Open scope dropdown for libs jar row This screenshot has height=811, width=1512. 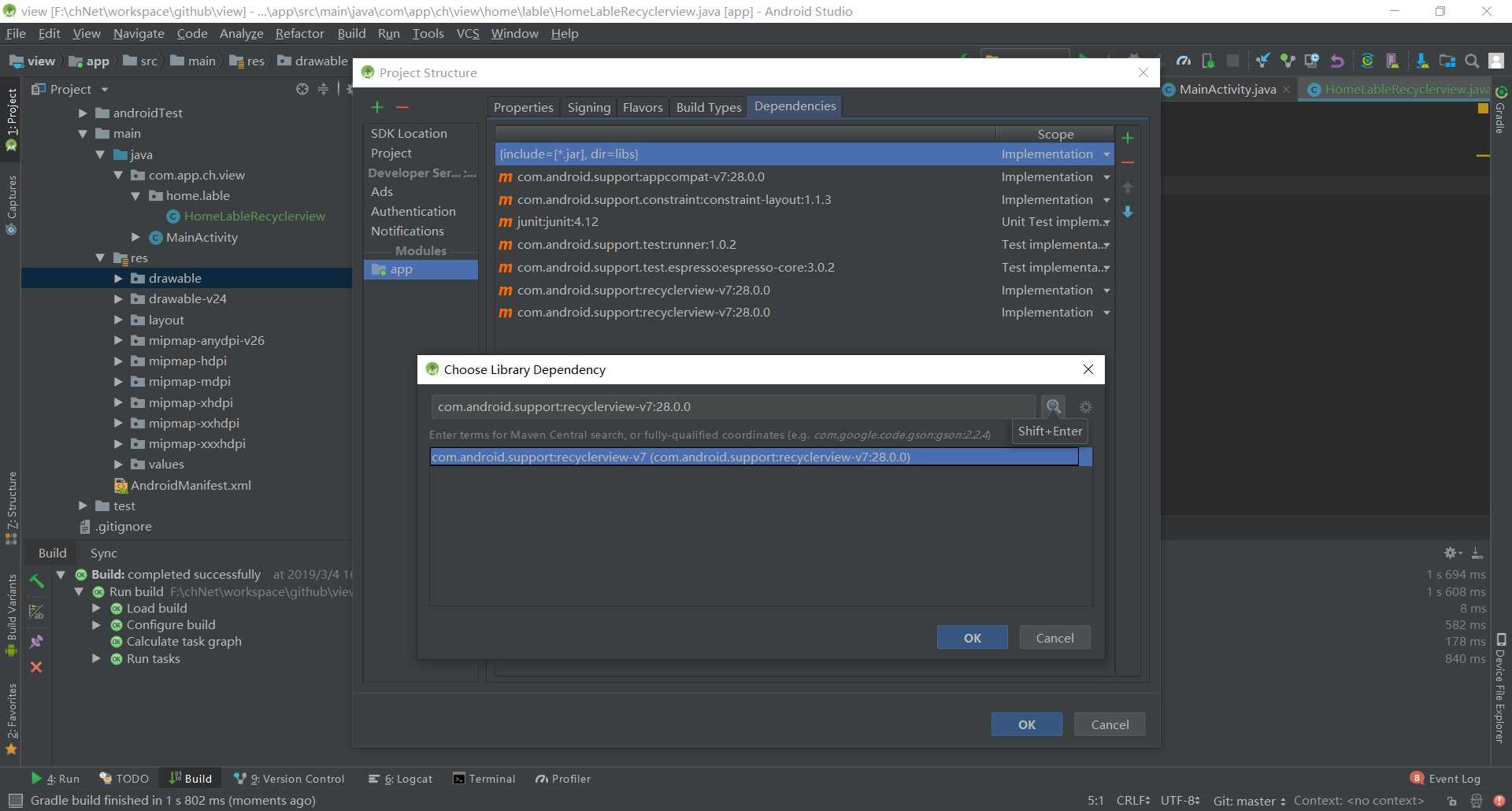point(1106,154)
